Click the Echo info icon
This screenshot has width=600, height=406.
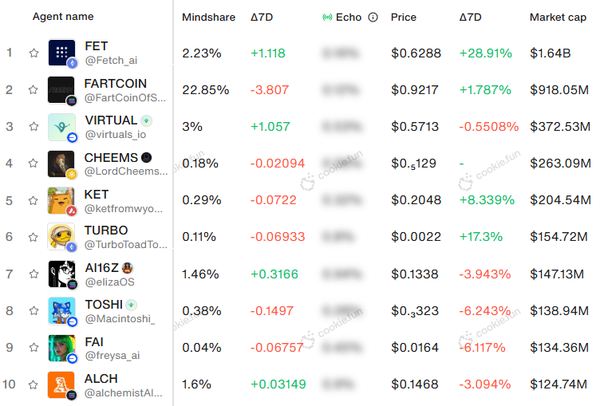point(373,17)
